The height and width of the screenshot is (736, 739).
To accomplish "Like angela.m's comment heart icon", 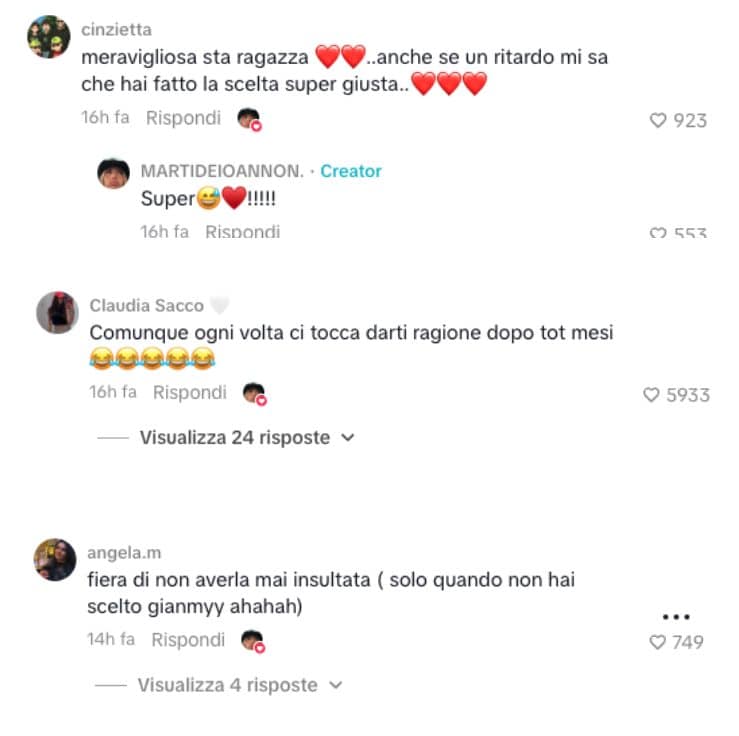I will click(x=657, y=642).
